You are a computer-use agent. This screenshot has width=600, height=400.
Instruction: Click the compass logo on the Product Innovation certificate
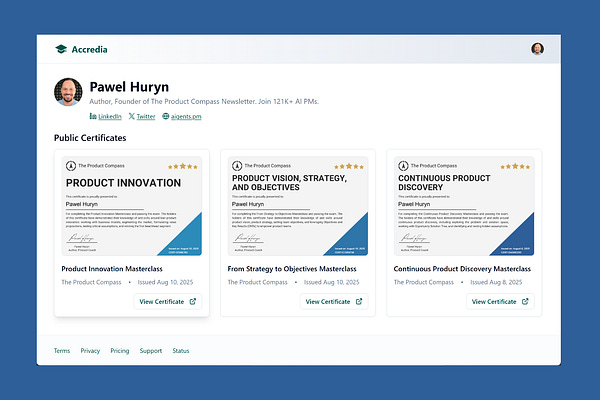pyautogui.click(x=71, y=166)
